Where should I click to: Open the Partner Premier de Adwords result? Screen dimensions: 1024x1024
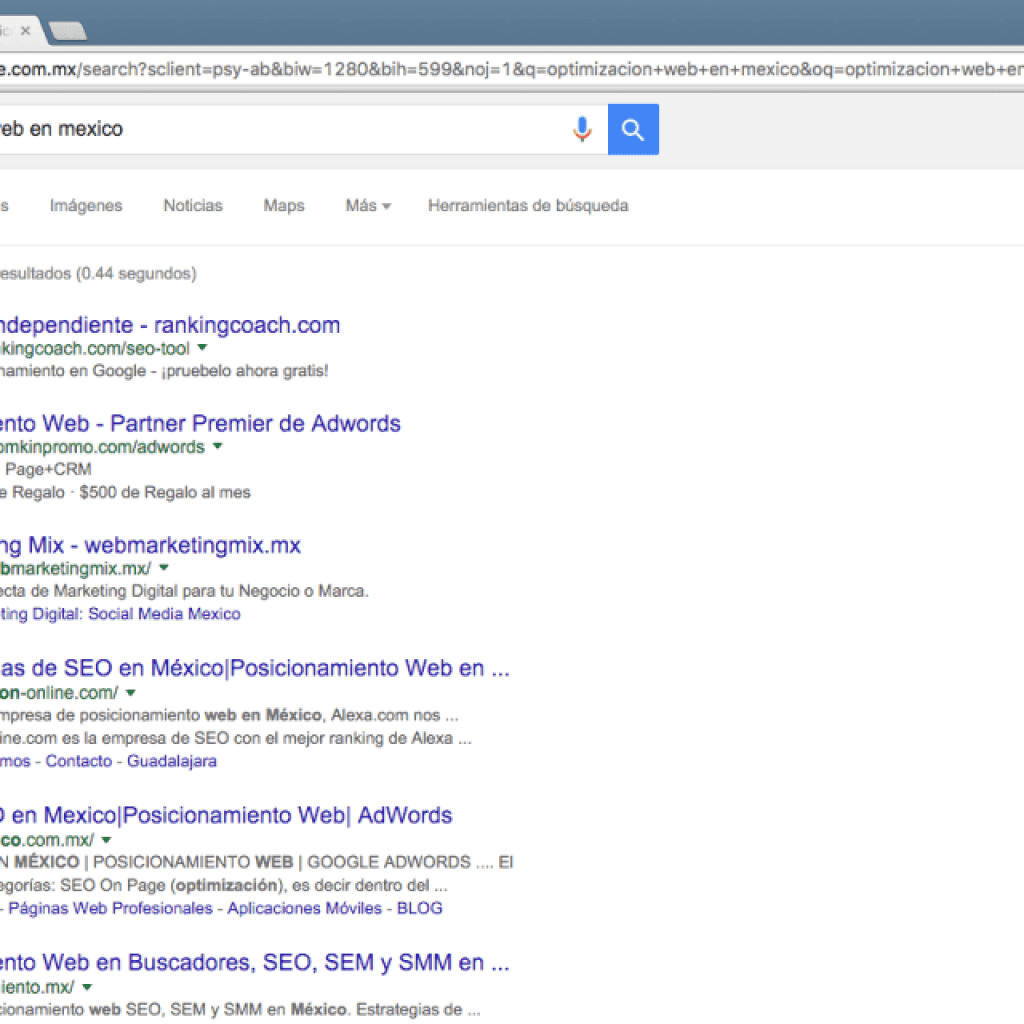200,424
